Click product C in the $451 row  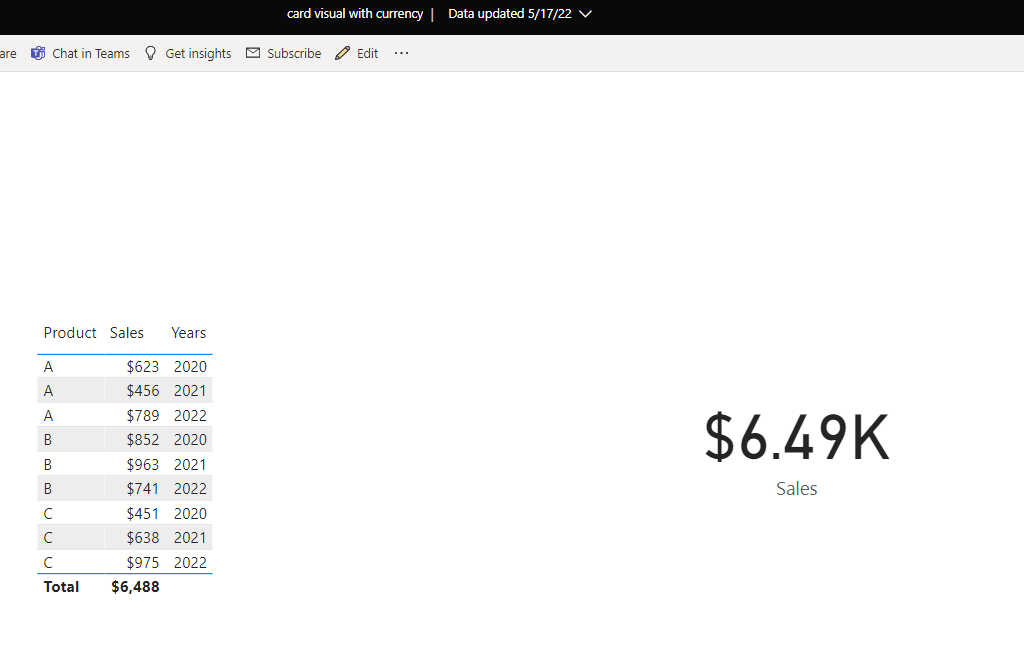(x=48, y=514)
